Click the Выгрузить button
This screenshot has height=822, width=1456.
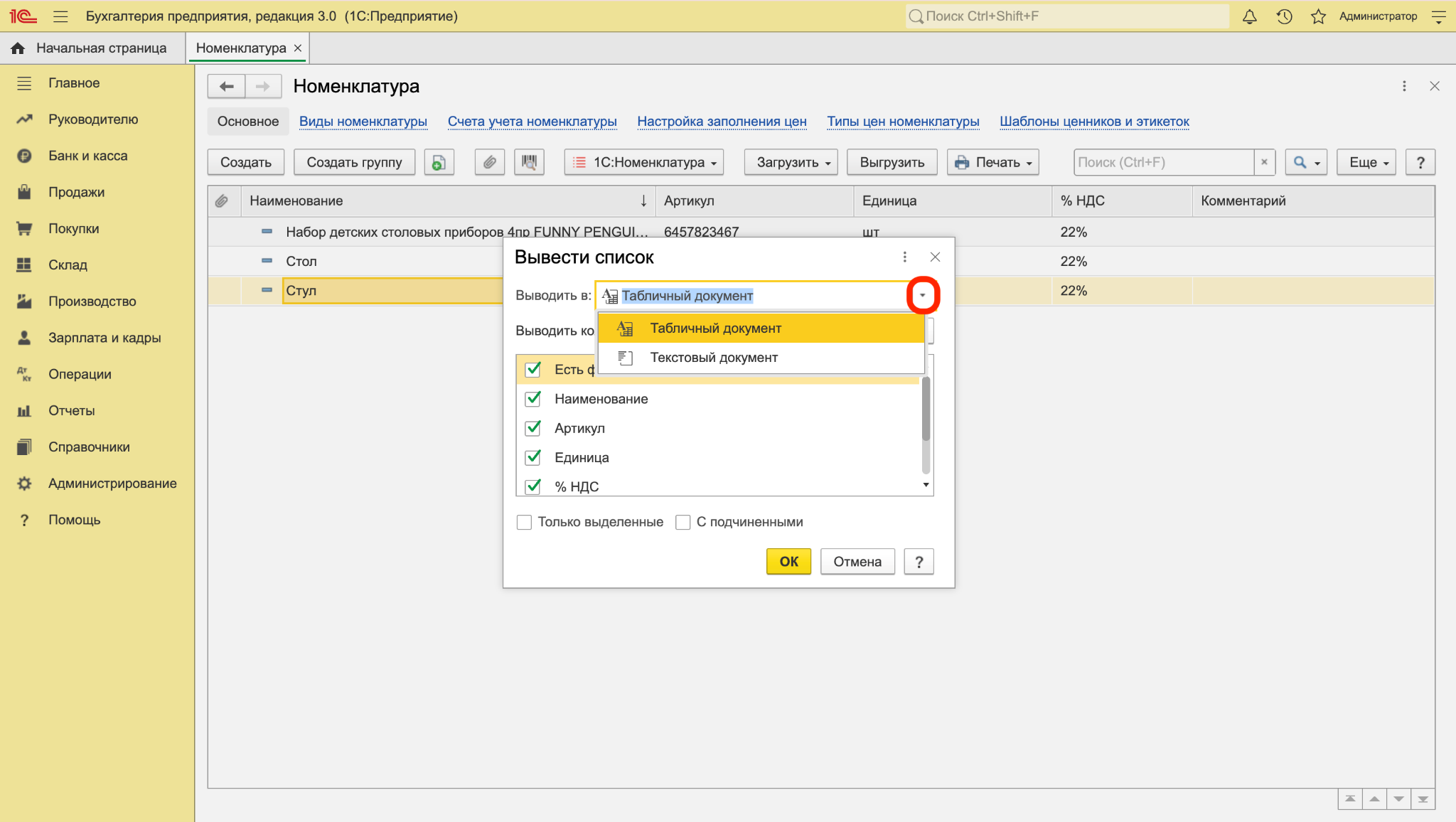(892, 162)
